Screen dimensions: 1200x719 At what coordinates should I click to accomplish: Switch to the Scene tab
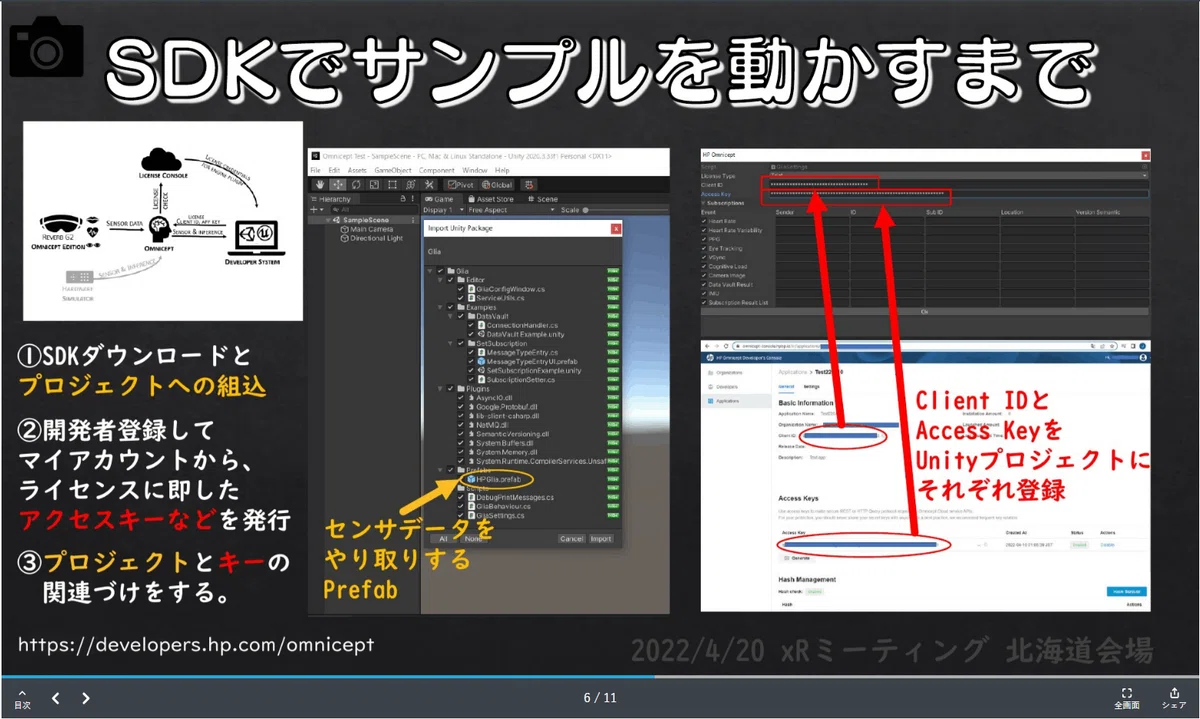[543, 199]
